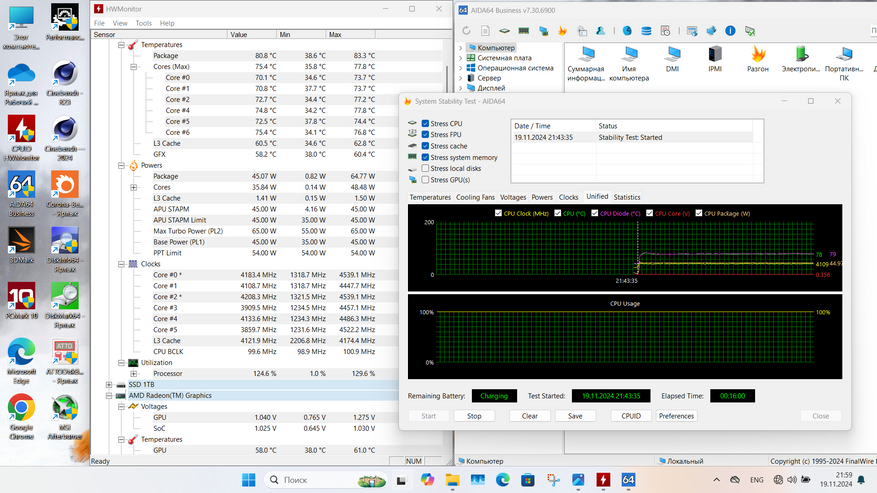Toggle CPU Package (W) graph checkbox
The height and width of the screenshot is (493, 877).
[699, 213]
